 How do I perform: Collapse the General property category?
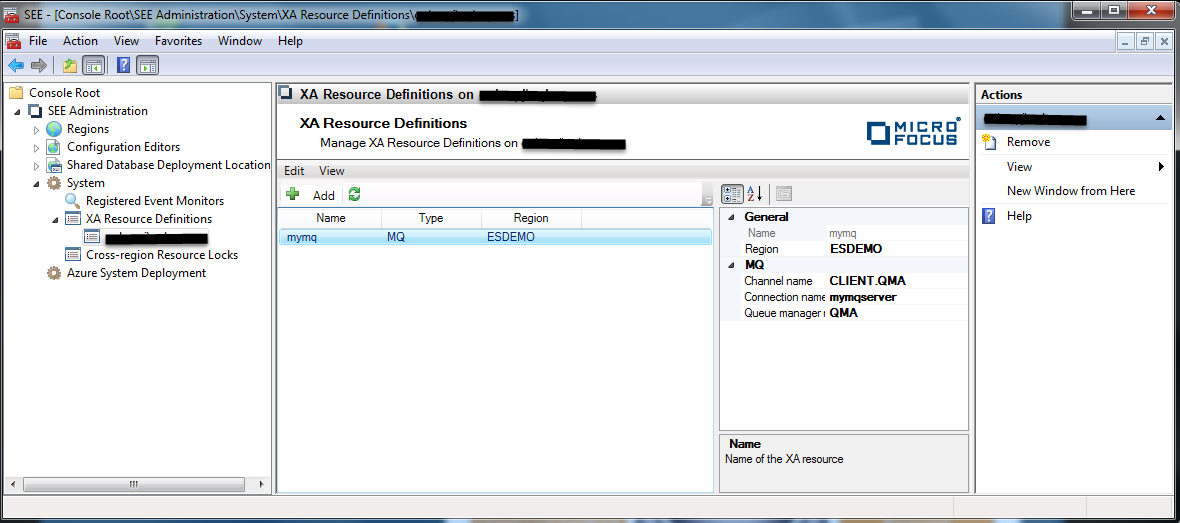730,217
